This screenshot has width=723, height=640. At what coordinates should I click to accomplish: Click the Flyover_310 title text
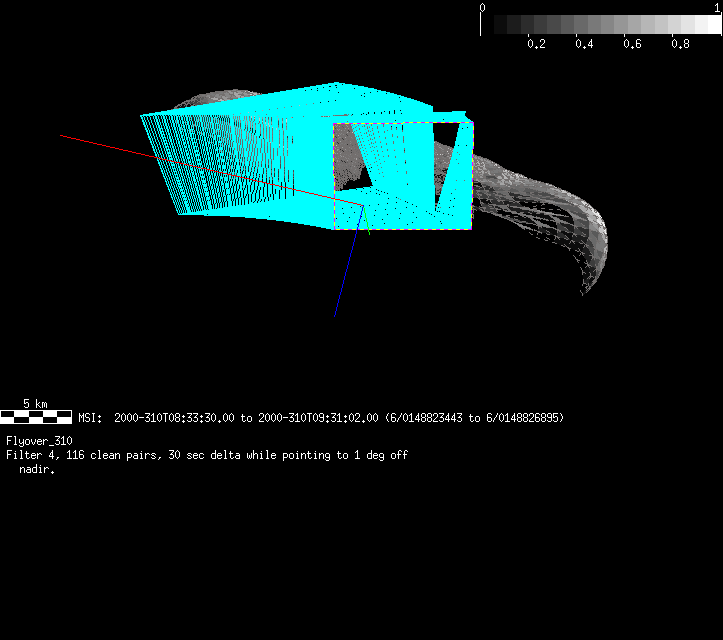point(39,441)
